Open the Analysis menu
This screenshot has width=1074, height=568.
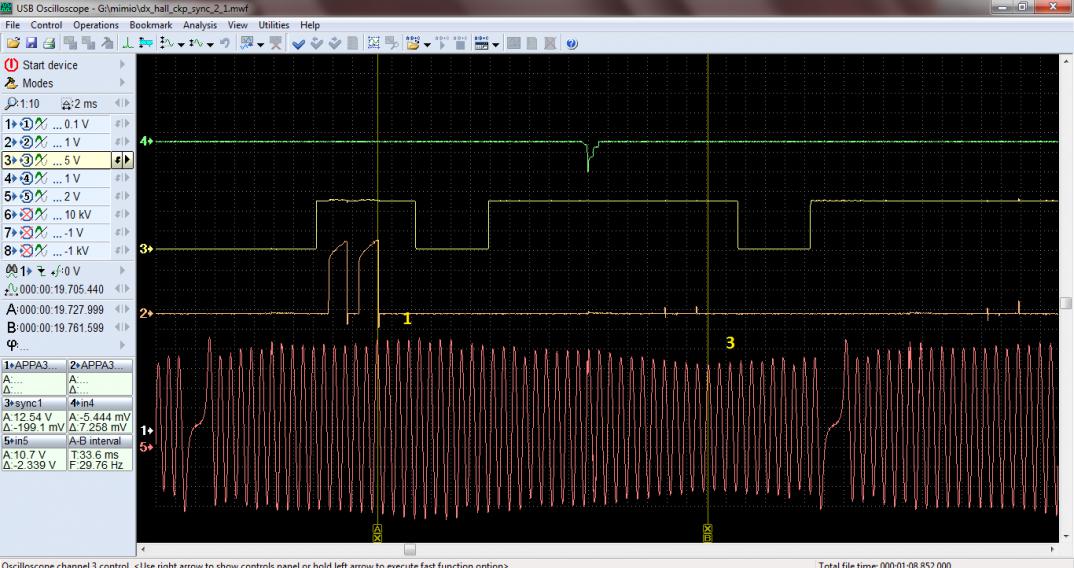(x=199, y=24)
